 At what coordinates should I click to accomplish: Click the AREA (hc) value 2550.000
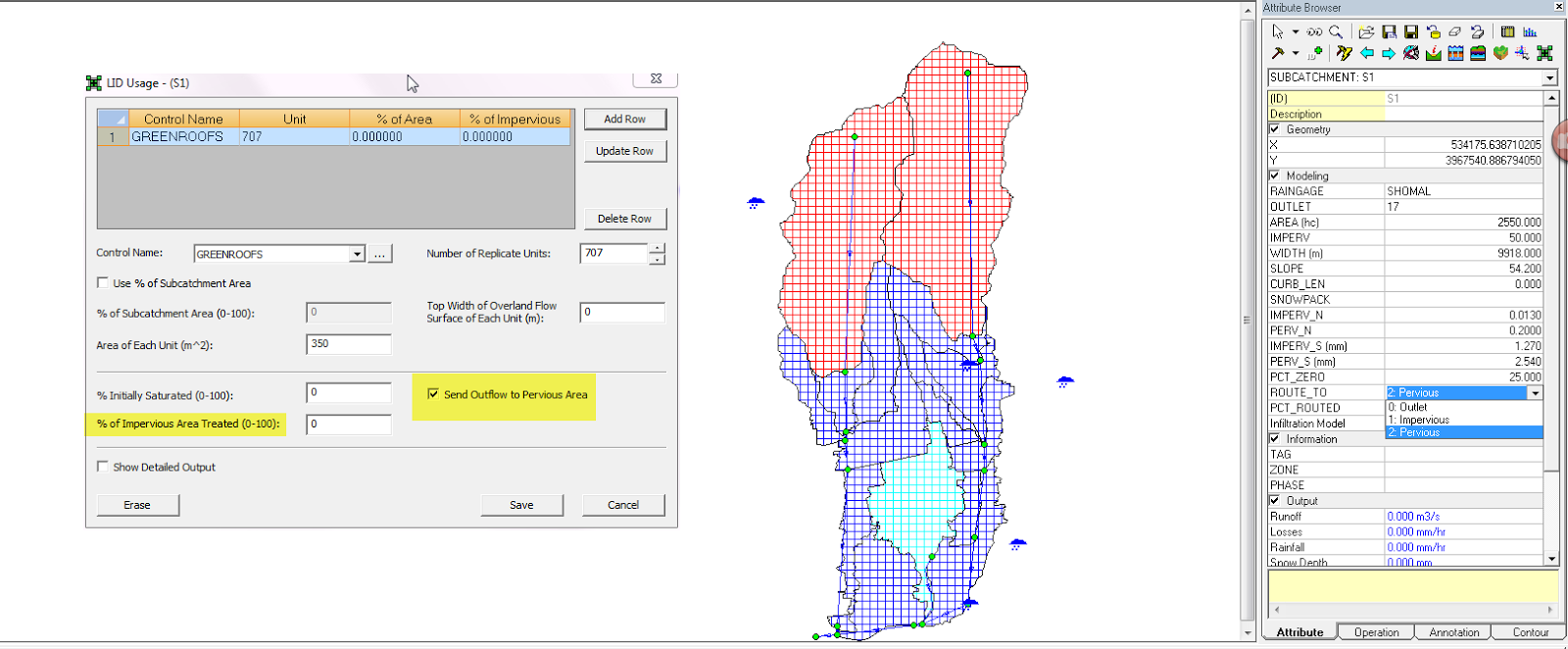point(1464,223)
